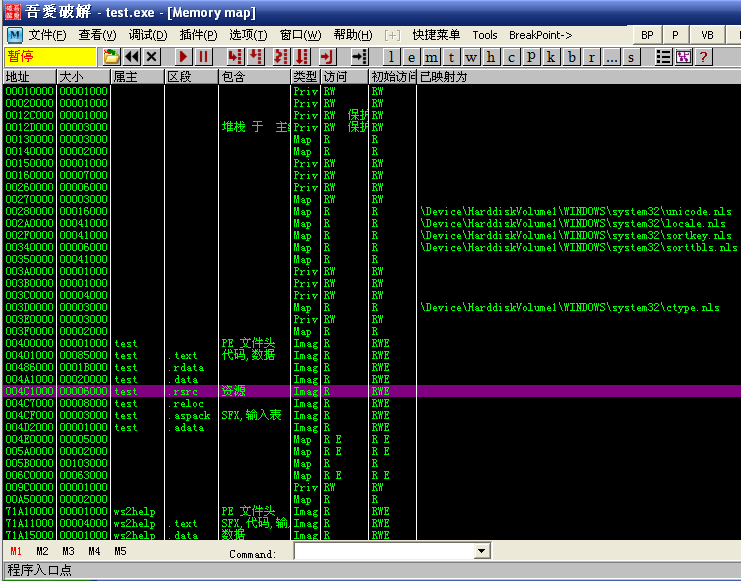Viewport: 741px width, 581px height.
Task: Open the 窗口(W) menu
Action: [x=300, y=35]
